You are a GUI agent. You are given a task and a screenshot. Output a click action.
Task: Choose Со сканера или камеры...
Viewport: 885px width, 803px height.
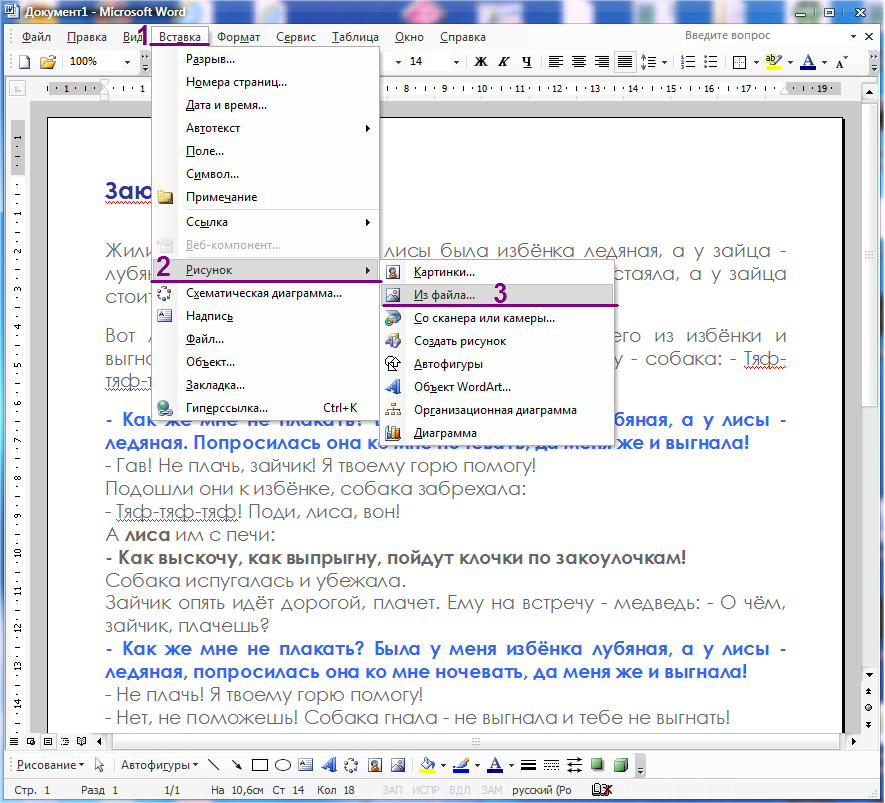point(497,318)
